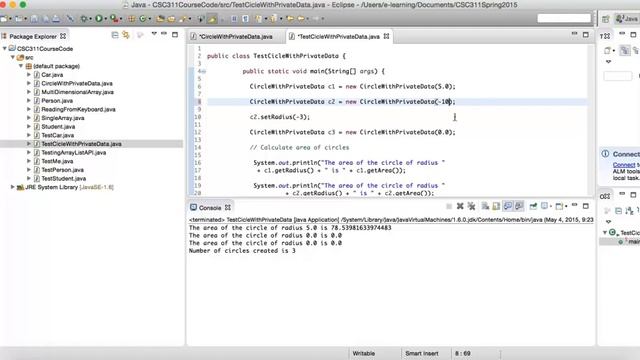Click Writable in status bar
The image size is (640, 360).
pos(364,353)
